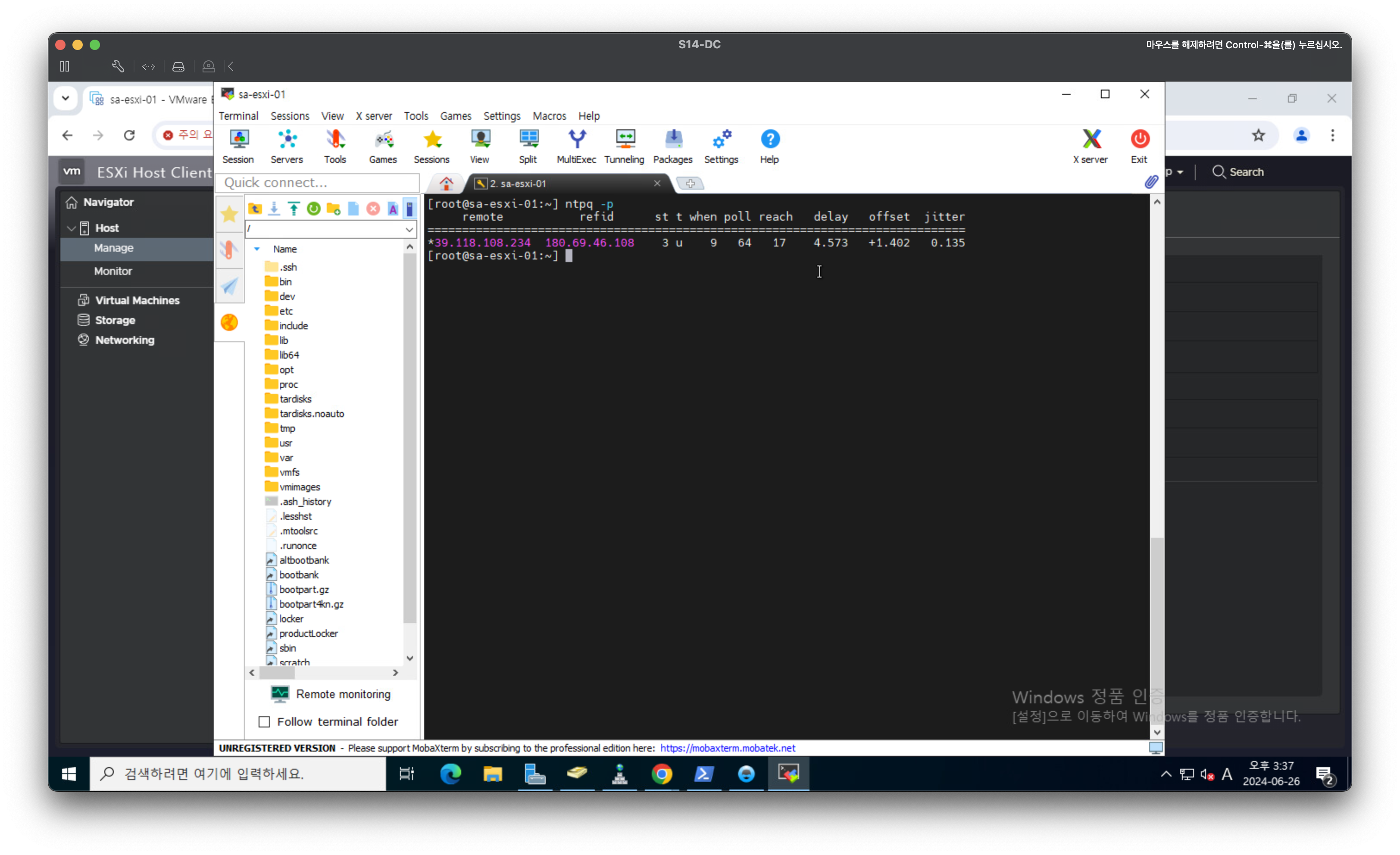Click the file list horizontal scrollbar thumb
1400x855 pixels.
coord(277,673)
